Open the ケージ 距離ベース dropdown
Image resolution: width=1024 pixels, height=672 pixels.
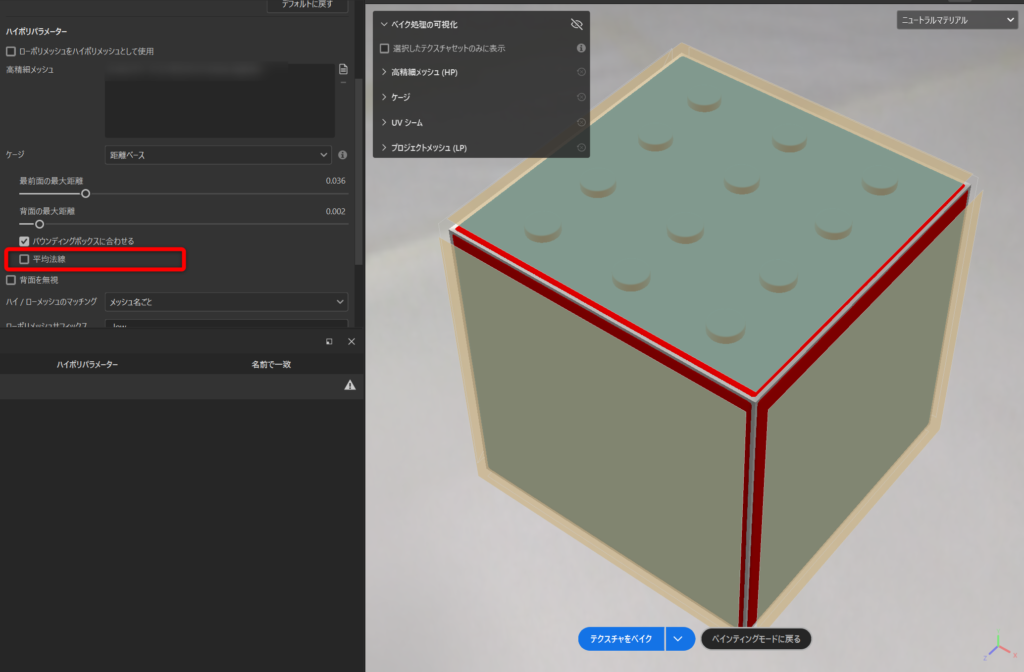point(218,155)
